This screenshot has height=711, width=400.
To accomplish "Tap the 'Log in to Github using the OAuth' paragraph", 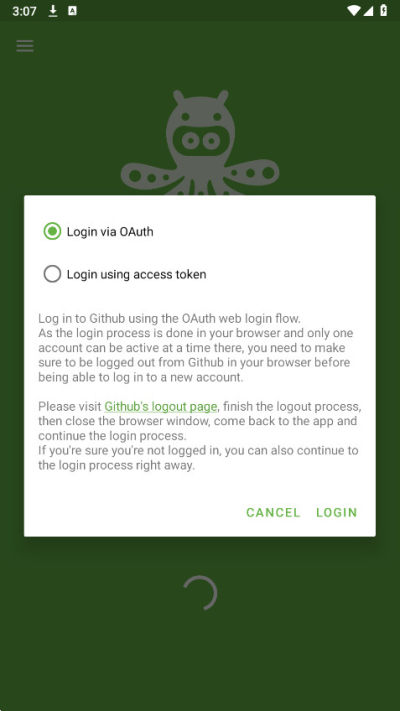I will (195, 347).
